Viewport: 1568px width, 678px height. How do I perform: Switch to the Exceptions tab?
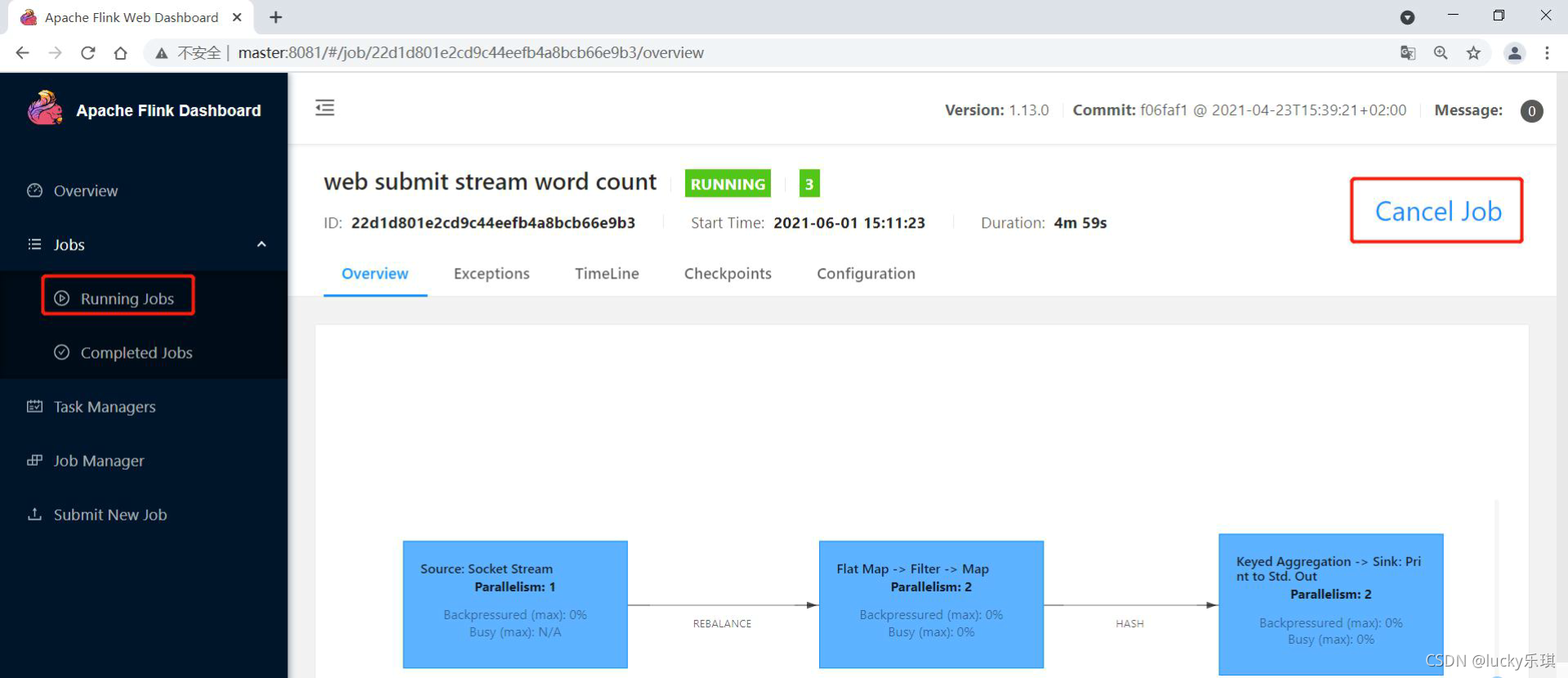[x=492, y=274]
